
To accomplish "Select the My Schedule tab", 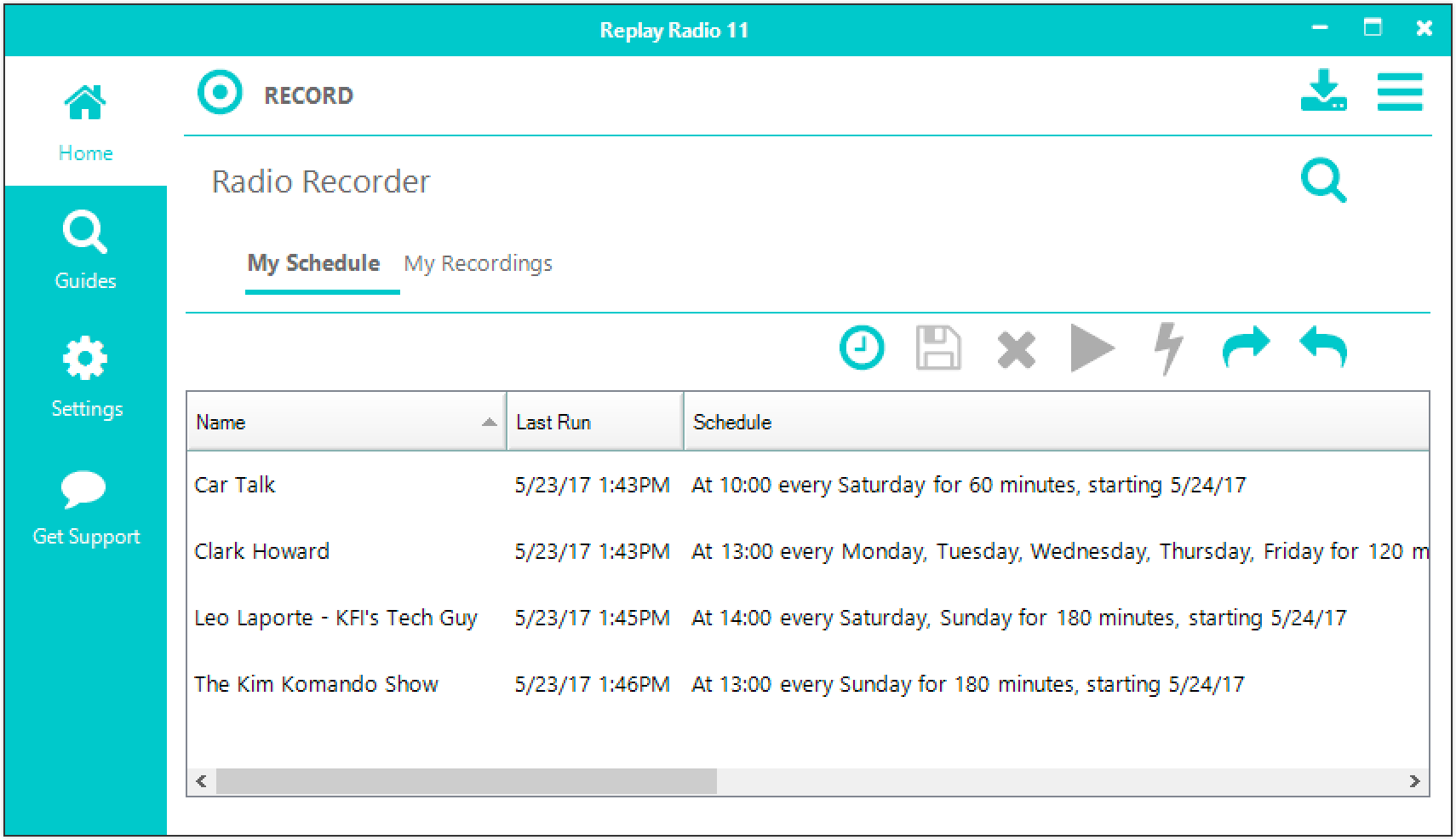I will pyautogui.click(x=312, y=263).
